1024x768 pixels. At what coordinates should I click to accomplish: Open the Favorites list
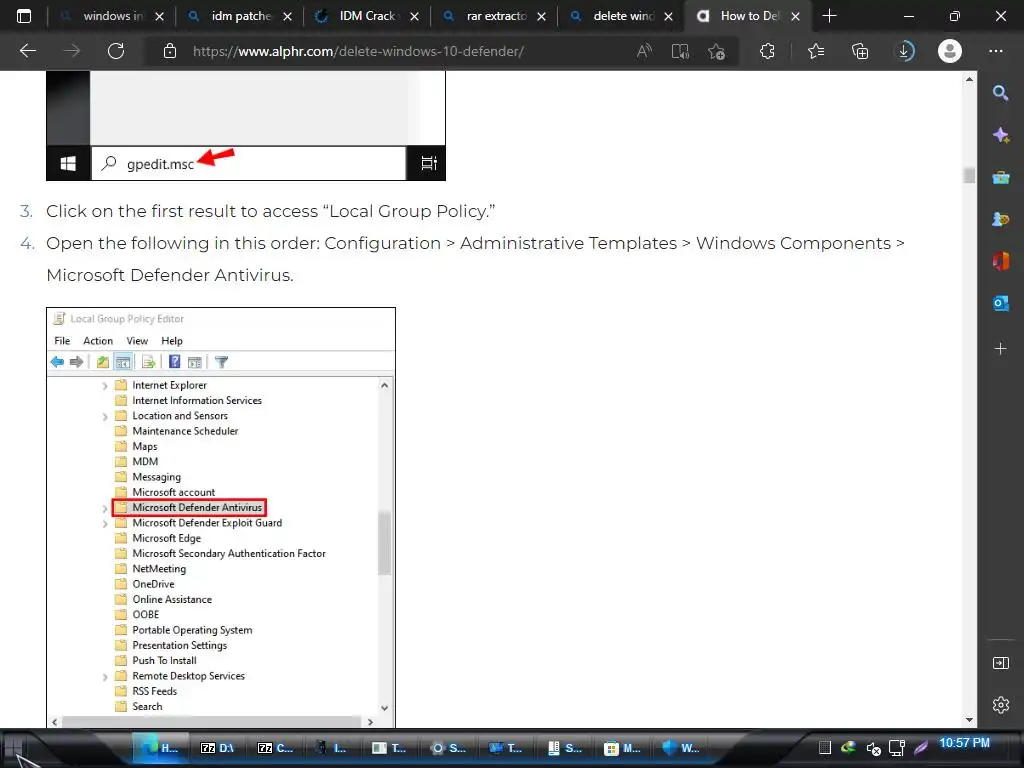(x=816, y=51)
